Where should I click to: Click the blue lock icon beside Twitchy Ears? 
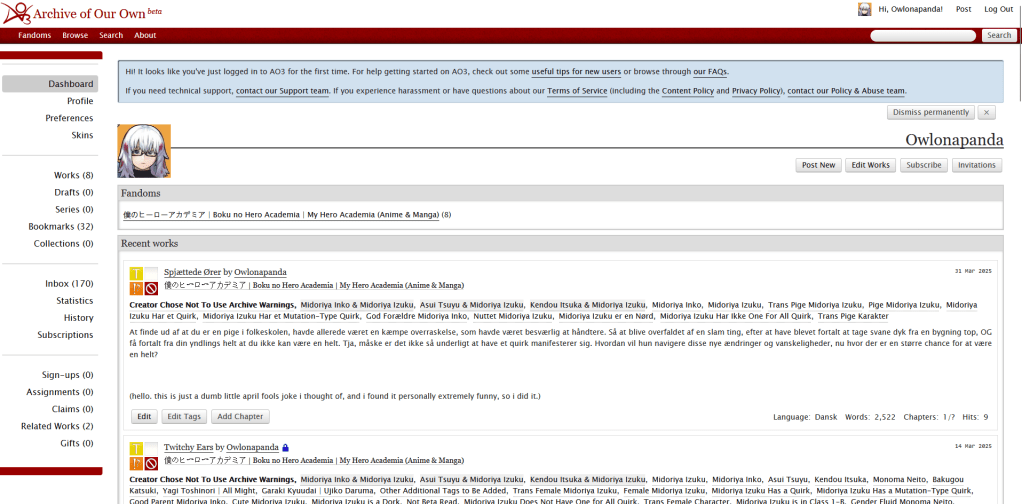point(286,447)
